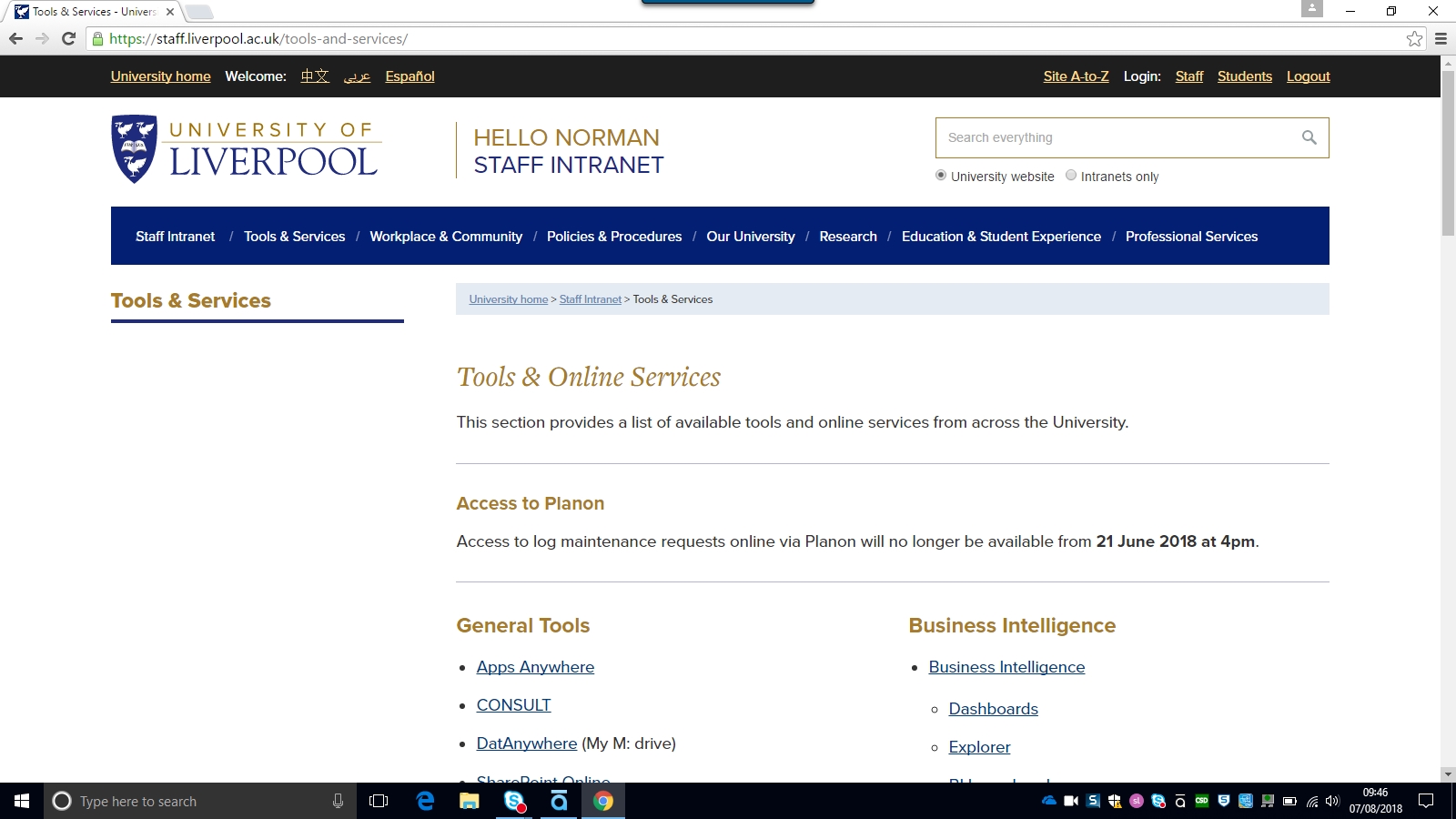Open the Research nav item

coord(848,237)
